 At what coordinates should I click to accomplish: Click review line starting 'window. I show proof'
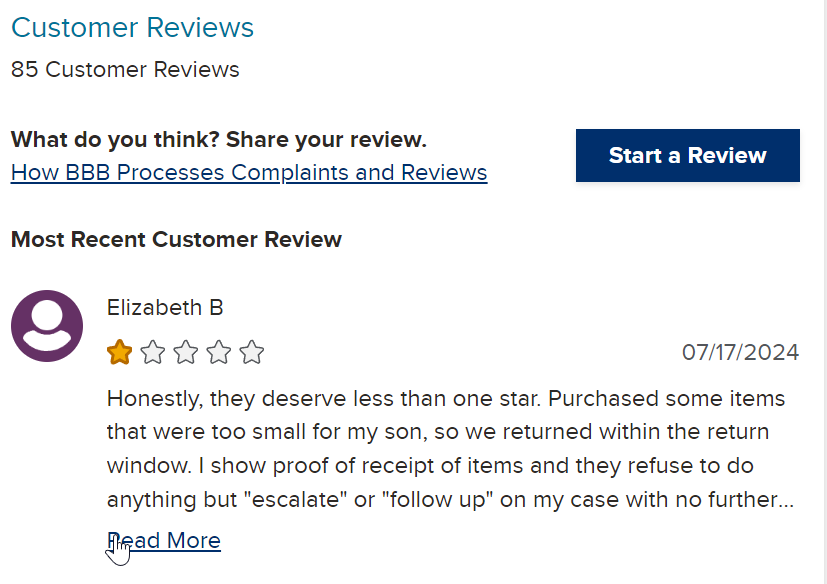coord(430,466)
